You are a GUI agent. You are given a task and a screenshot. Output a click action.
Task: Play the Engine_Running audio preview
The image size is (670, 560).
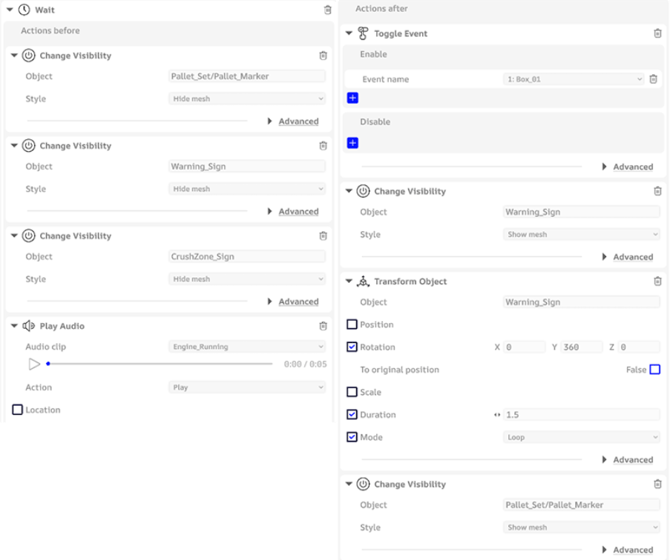34,365
